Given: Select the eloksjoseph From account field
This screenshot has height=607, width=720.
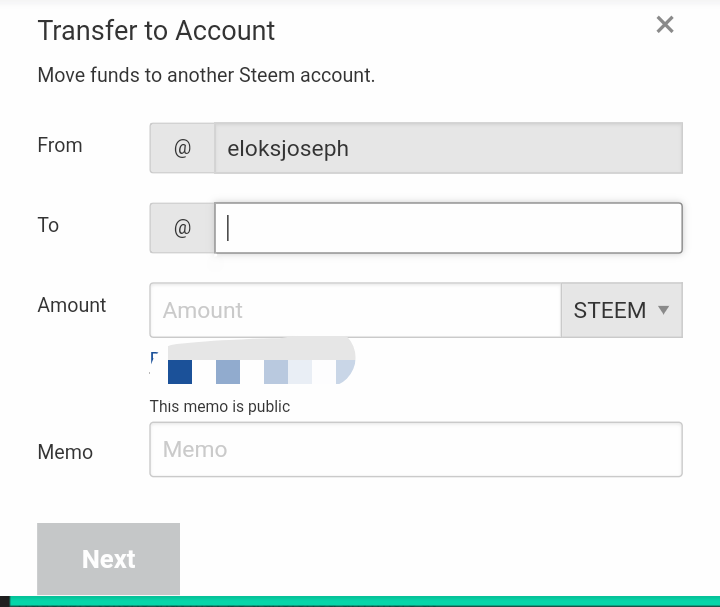Looking at the screenshot, I should coord(448,148).
